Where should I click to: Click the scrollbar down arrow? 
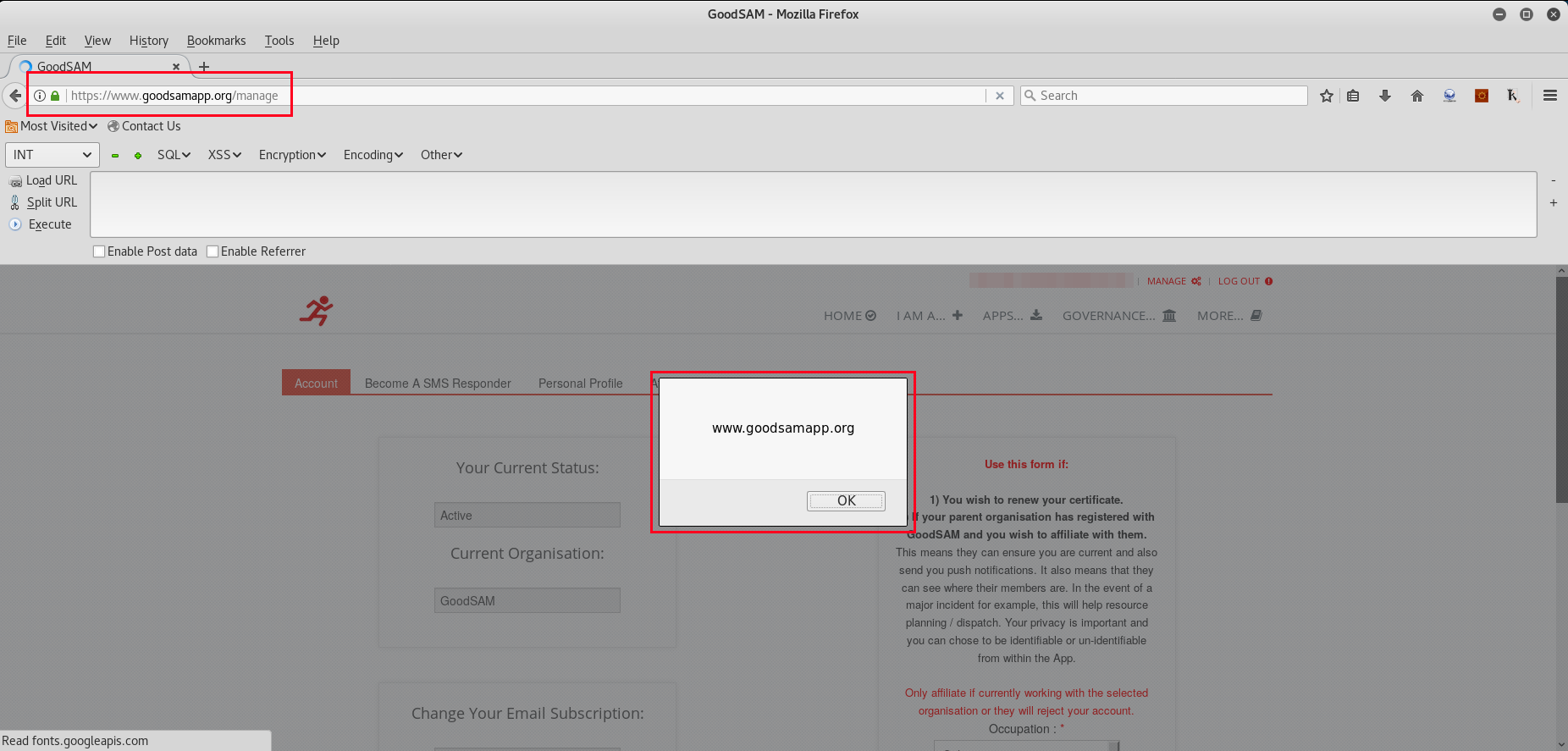click(x=1562, y=745)
